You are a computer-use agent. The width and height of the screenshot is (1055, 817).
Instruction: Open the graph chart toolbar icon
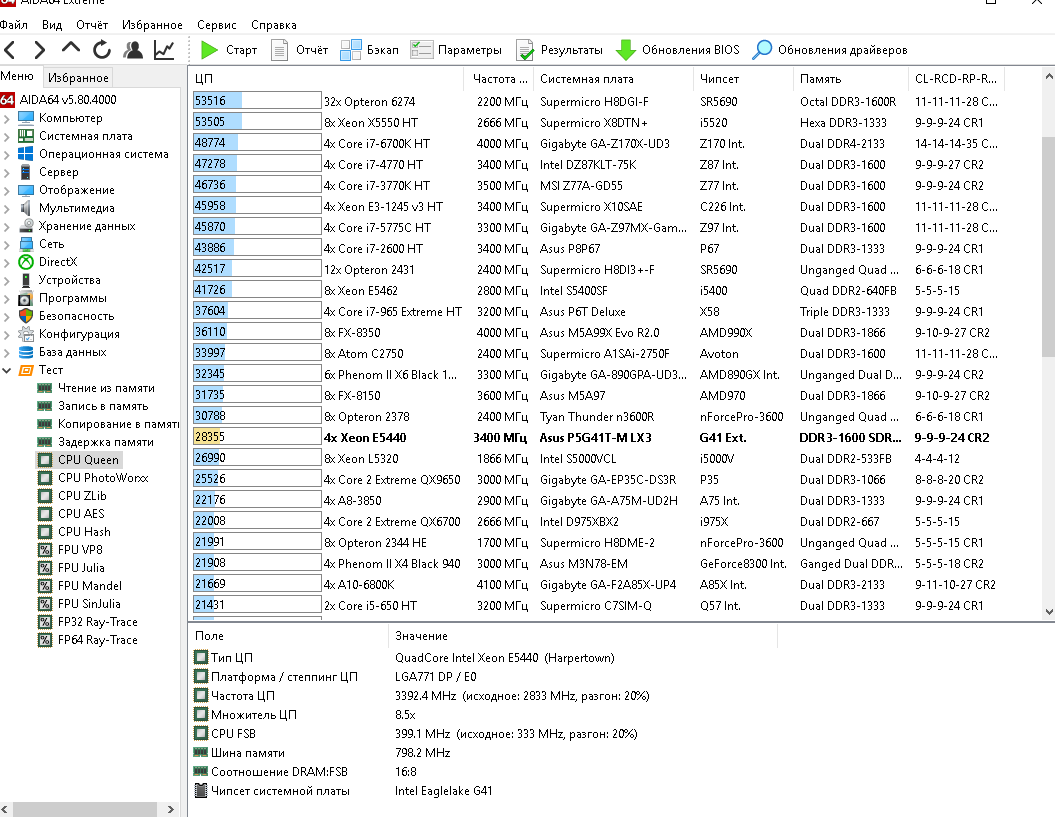coord(164,50)
